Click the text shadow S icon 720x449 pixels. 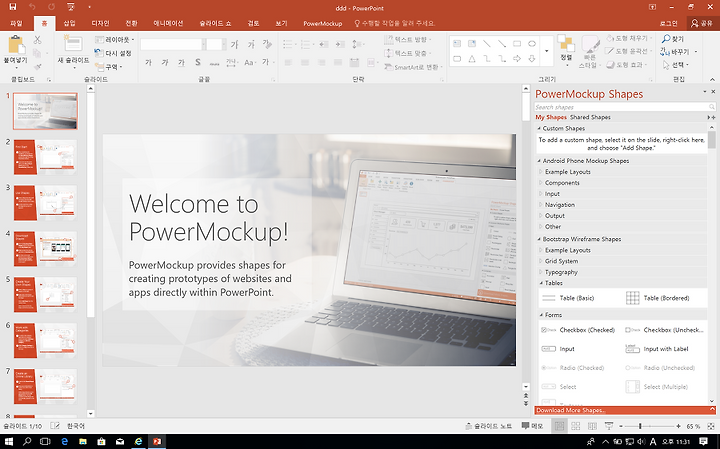pyautogui.click(x=198, y=62)
